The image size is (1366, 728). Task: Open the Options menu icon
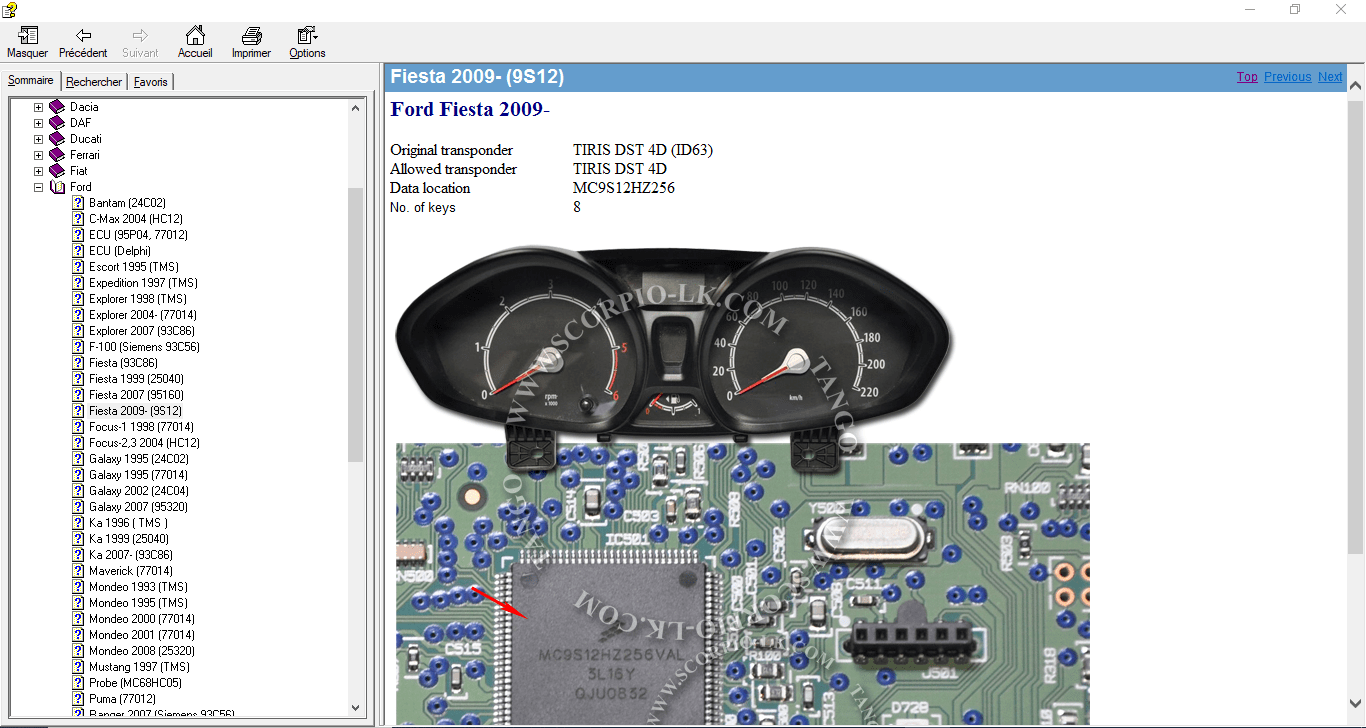pyautogui.click(x=306, y=42)
